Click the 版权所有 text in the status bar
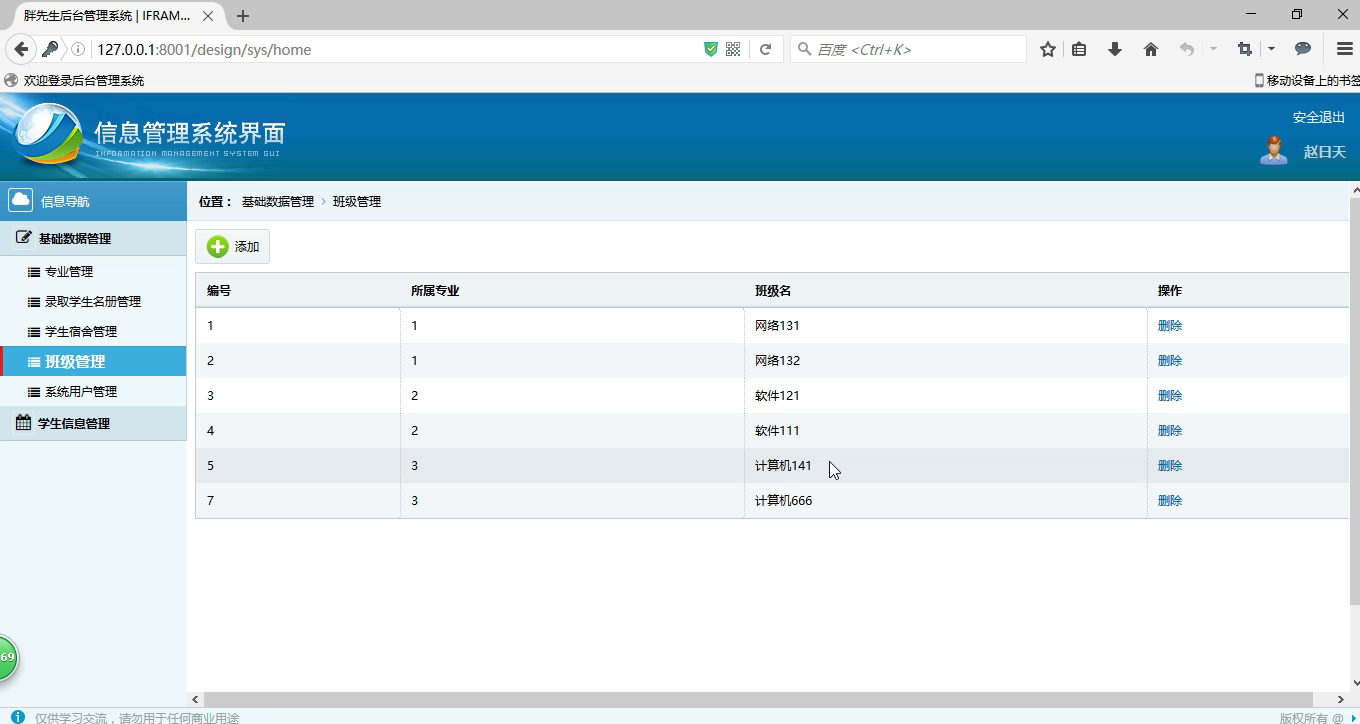The image size is (1360, 724). (1304, 717)
